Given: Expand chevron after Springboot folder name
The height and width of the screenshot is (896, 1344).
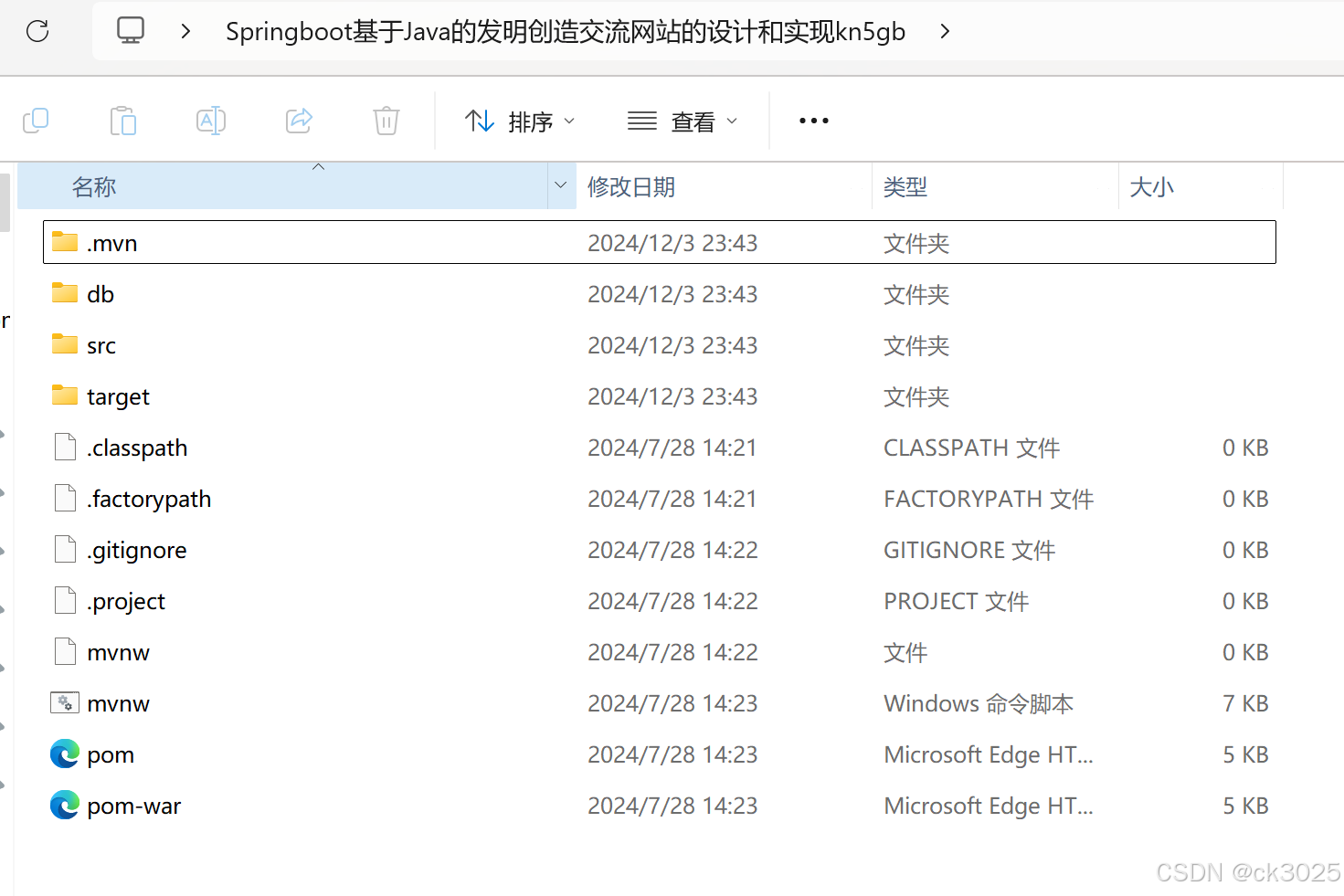Looking at the screenshot, I should tap(945, 31).
